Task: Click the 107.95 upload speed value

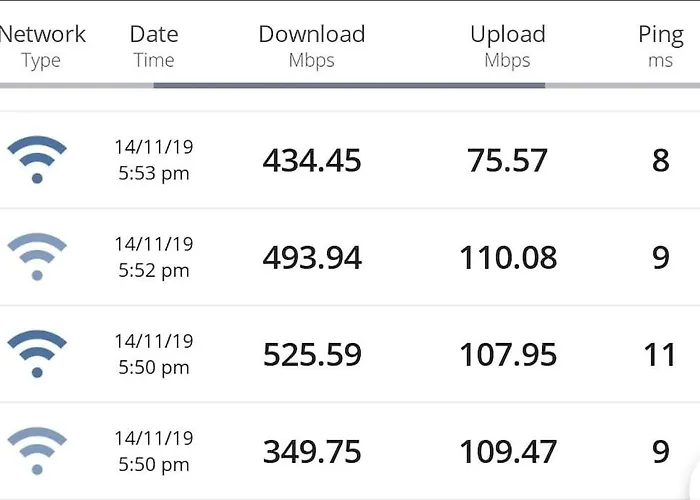Action: tap(507, 355)
